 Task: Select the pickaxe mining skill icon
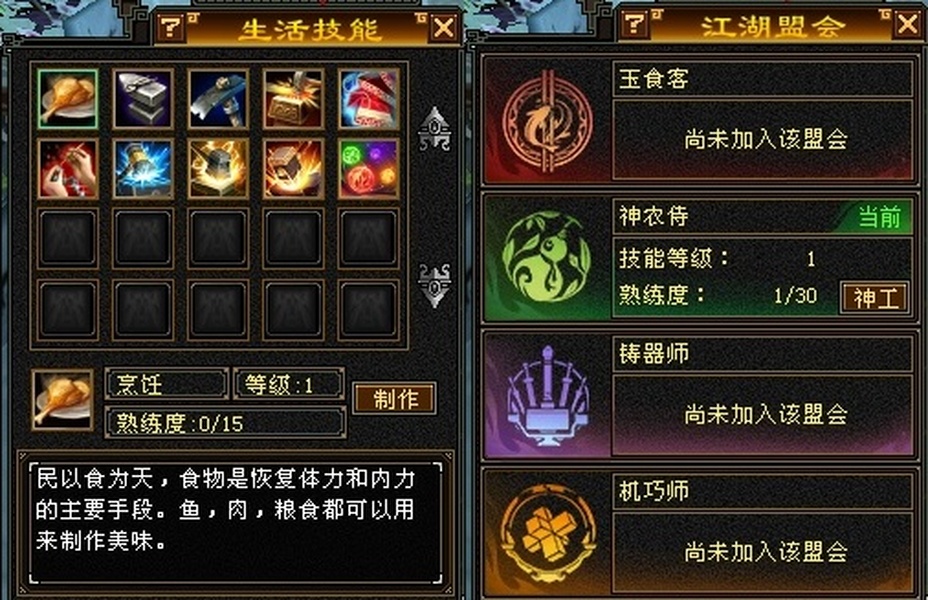[x=218, y=99]
